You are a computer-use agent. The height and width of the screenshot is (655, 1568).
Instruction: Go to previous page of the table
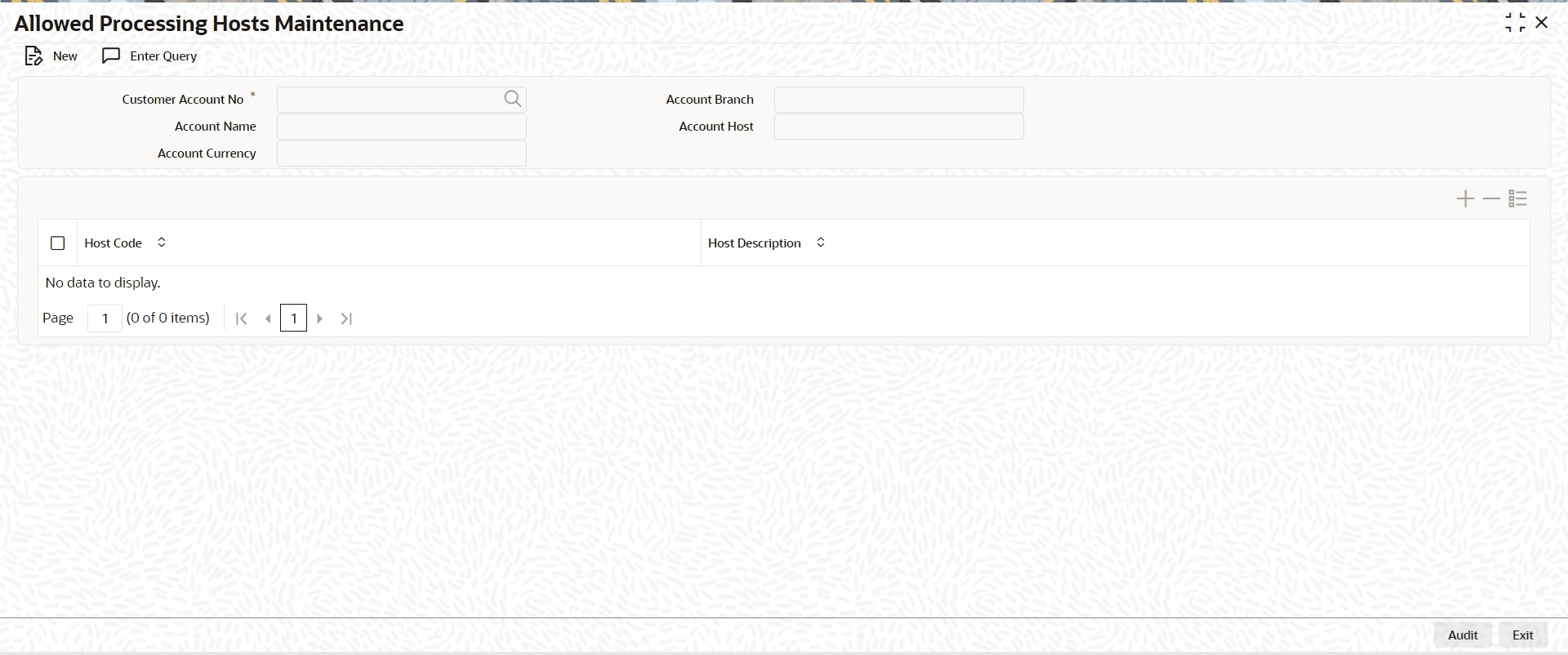pos(268,319)
